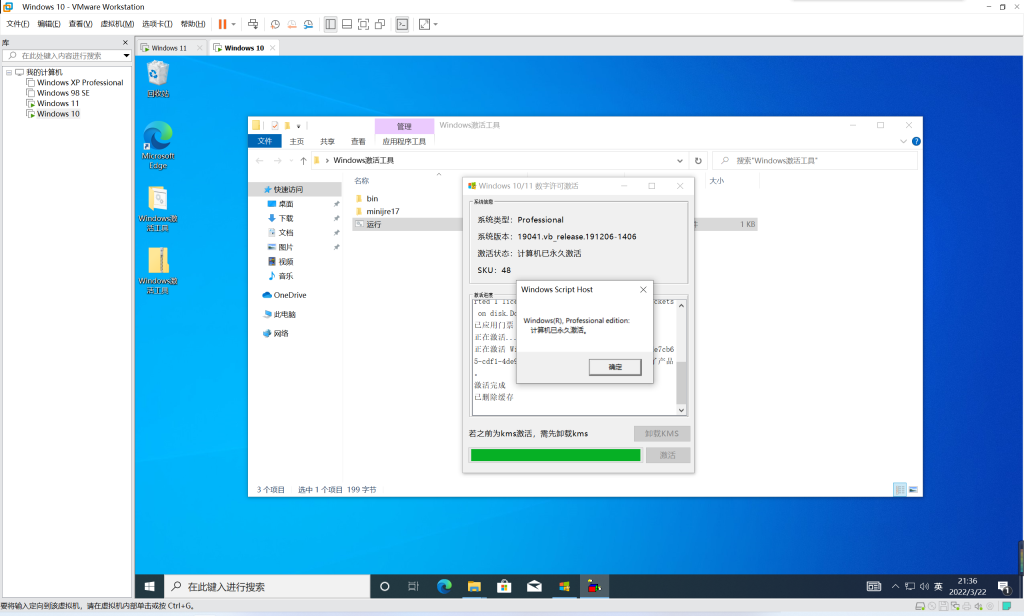The width and height of the screenshot is (1024, 616).
Task: Switch VMware to Unity mode
Action: (x=380, y=24)
